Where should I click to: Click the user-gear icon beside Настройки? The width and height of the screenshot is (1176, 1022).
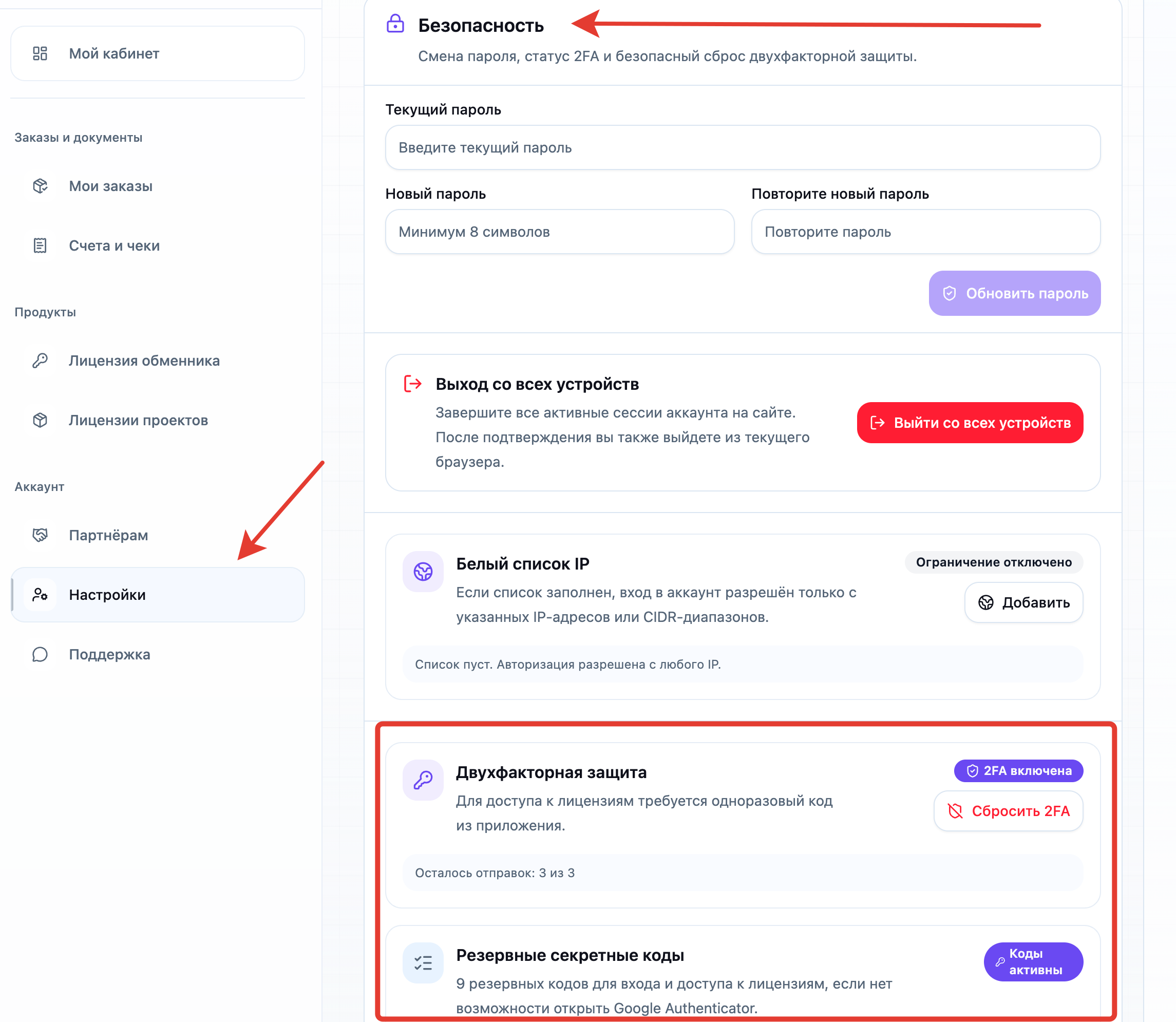(x=40, y=595)
